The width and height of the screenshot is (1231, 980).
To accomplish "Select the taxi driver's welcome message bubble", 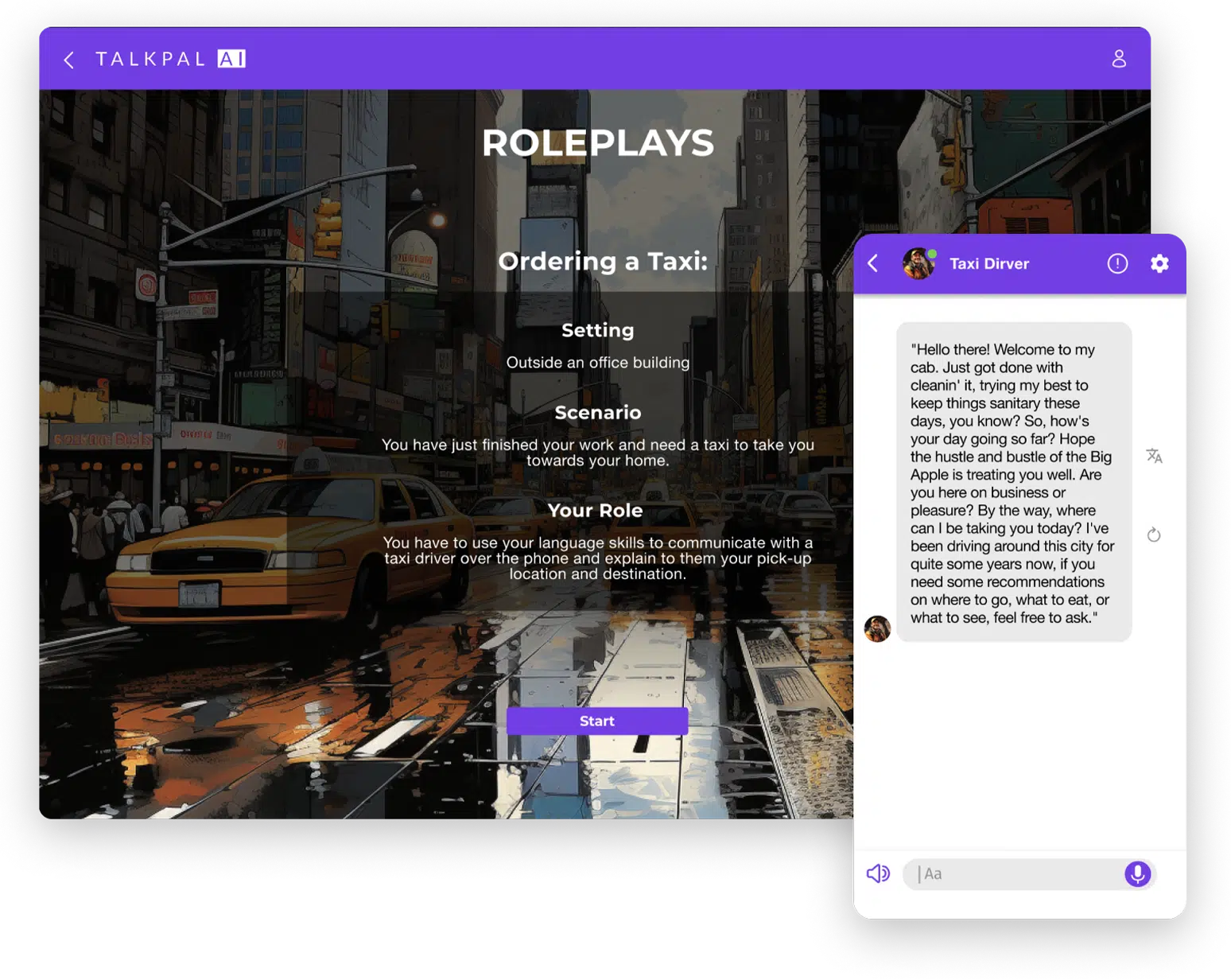I will pyautogui.click(x=1013, y=481).
